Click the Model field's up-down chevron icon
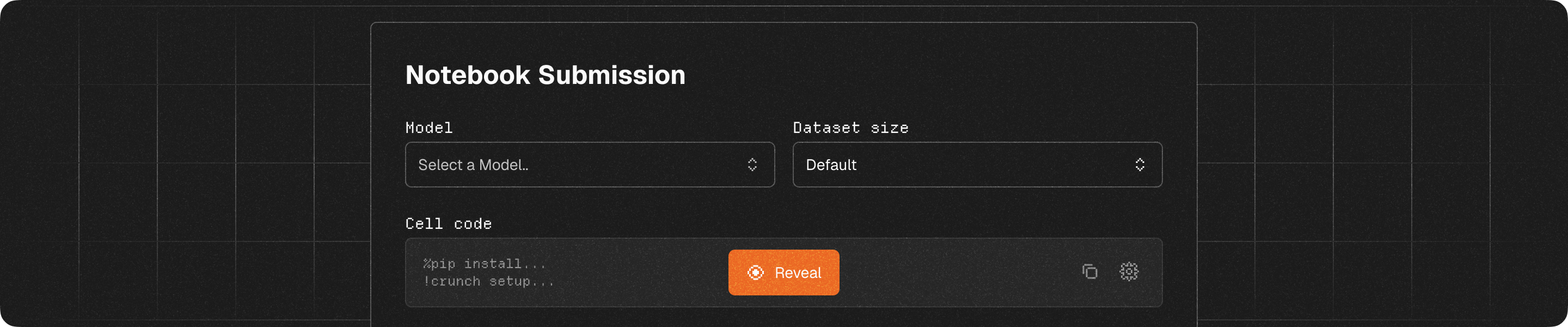Viewport: 1568px width, 327px height. pos(752,165)
